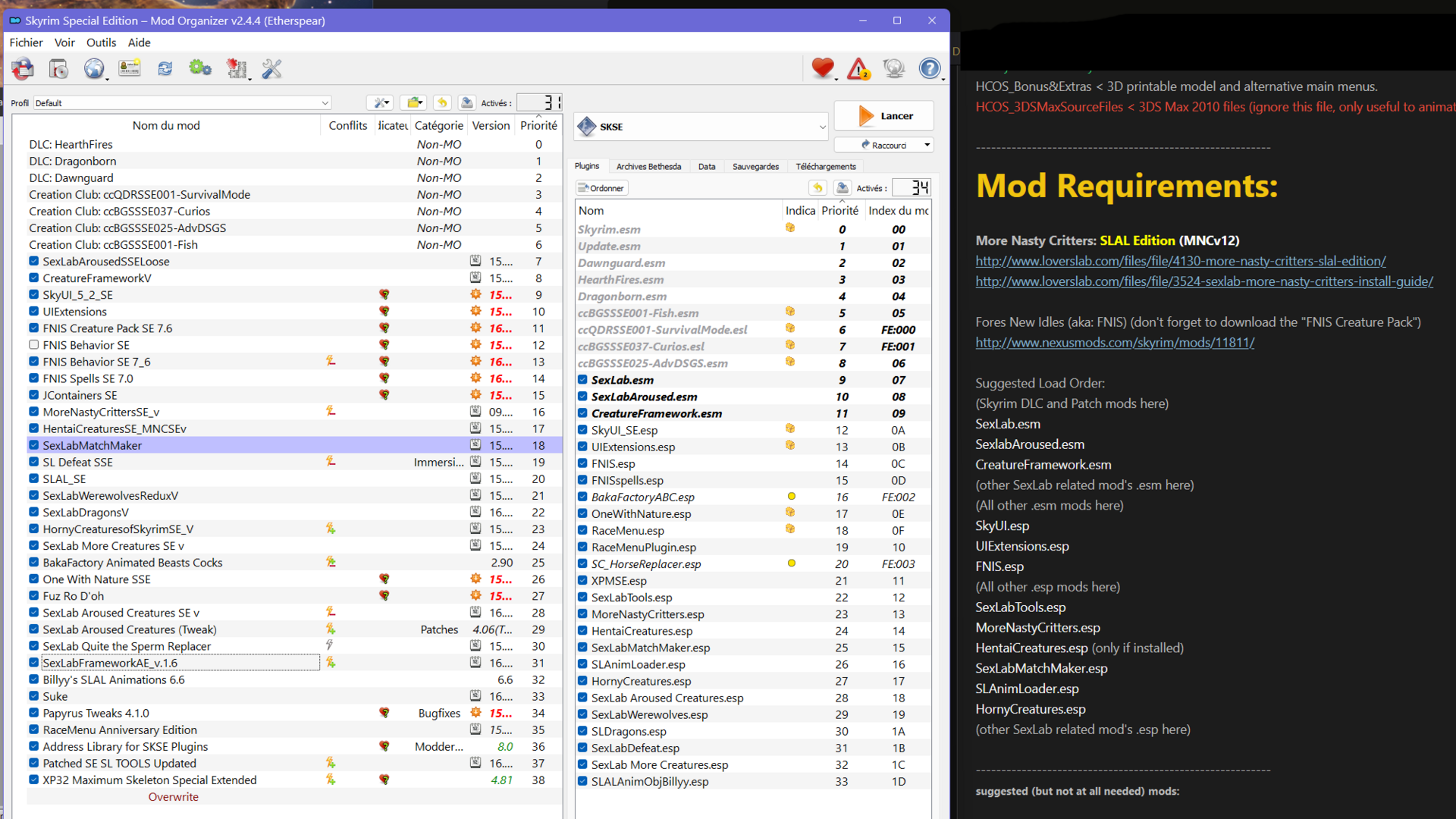The width and height of the screenshot is (1456, 819).
Task: Disable SkyUI_SE.esp plugin checkbox
Action: [582, 430]
